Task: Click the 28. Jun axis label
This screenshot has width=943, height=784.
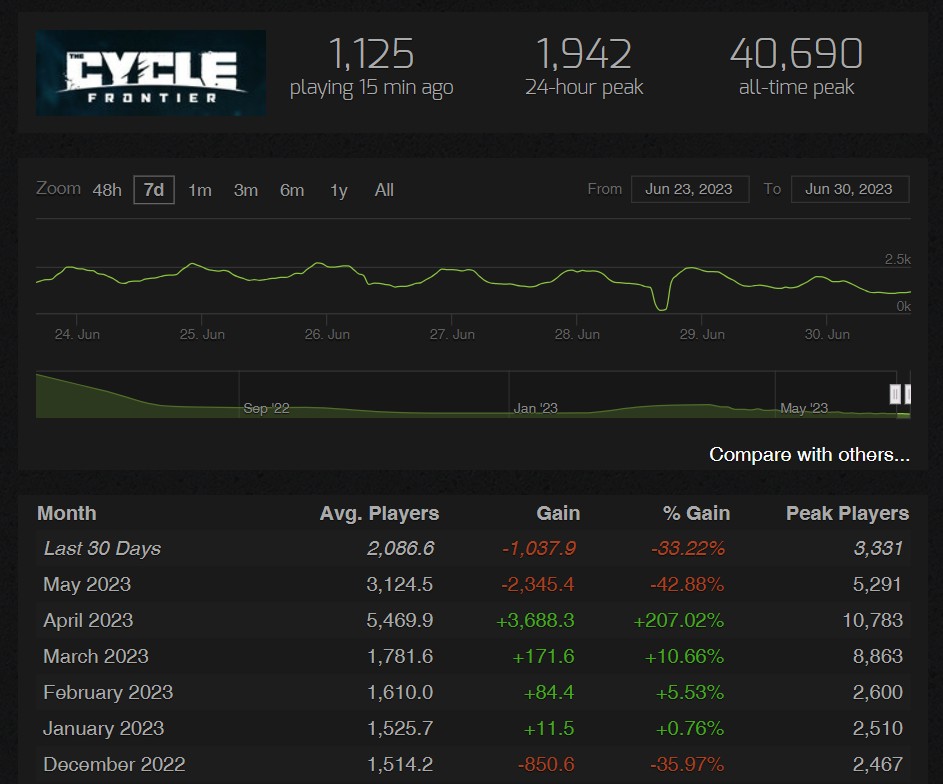Action: (x=577, y=334)
